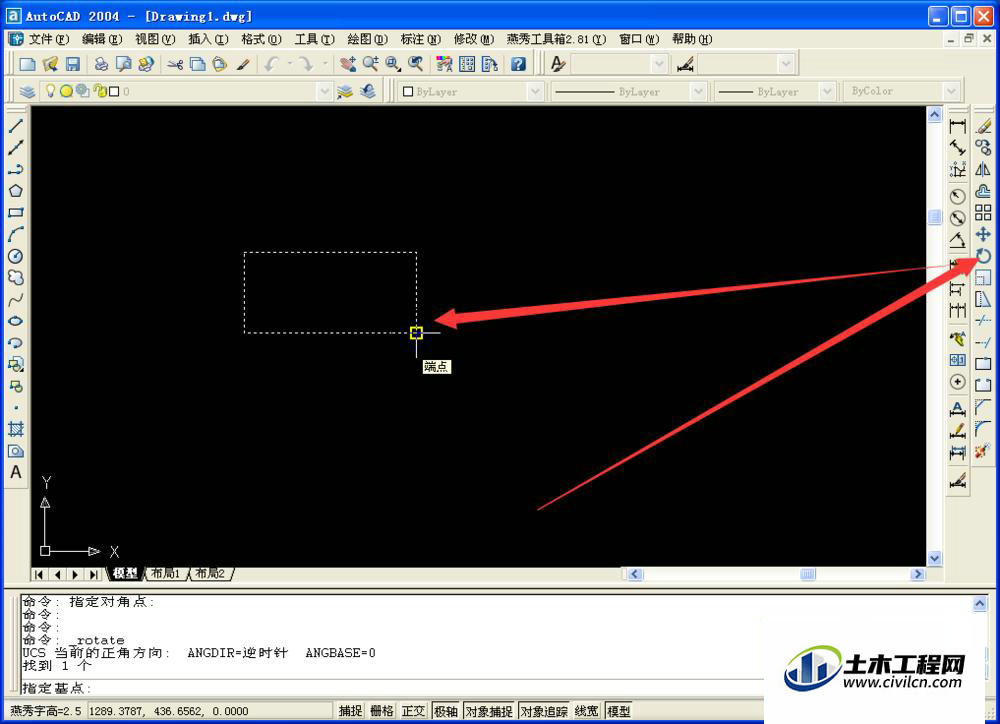
Task: Select the Spline draw tool
Action: 16,299
